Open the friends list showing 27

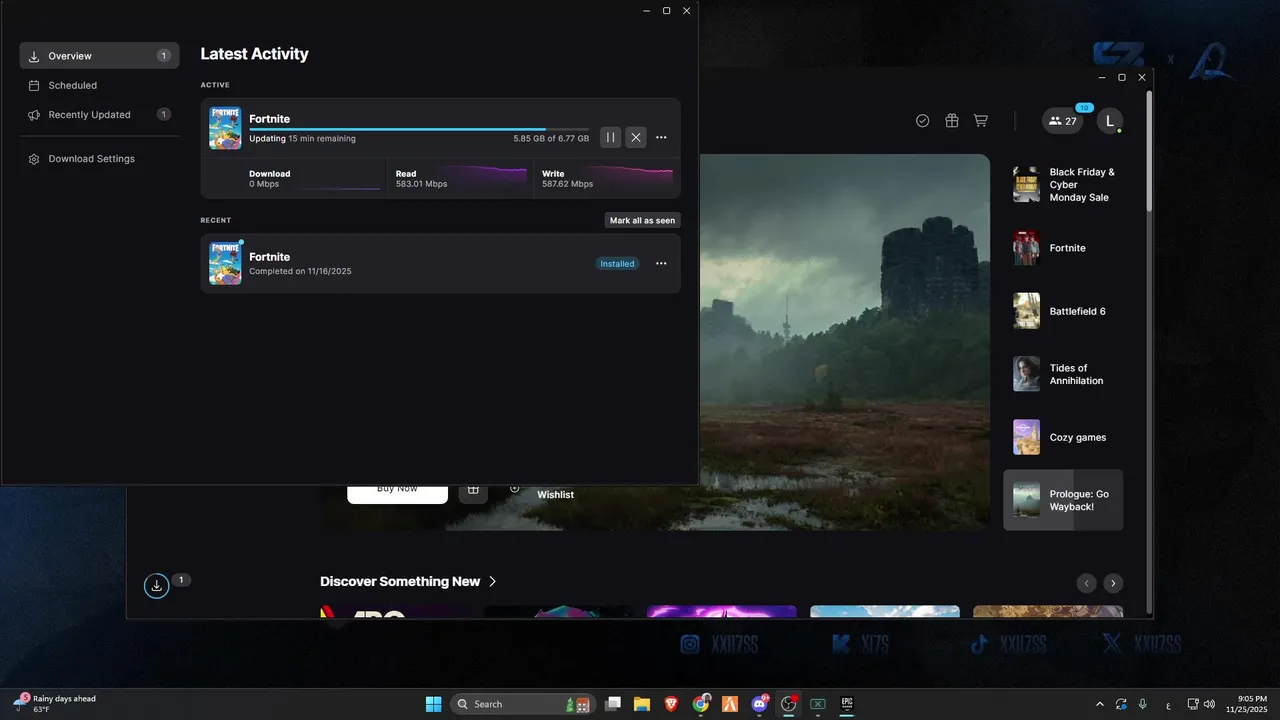(1063, 121)
